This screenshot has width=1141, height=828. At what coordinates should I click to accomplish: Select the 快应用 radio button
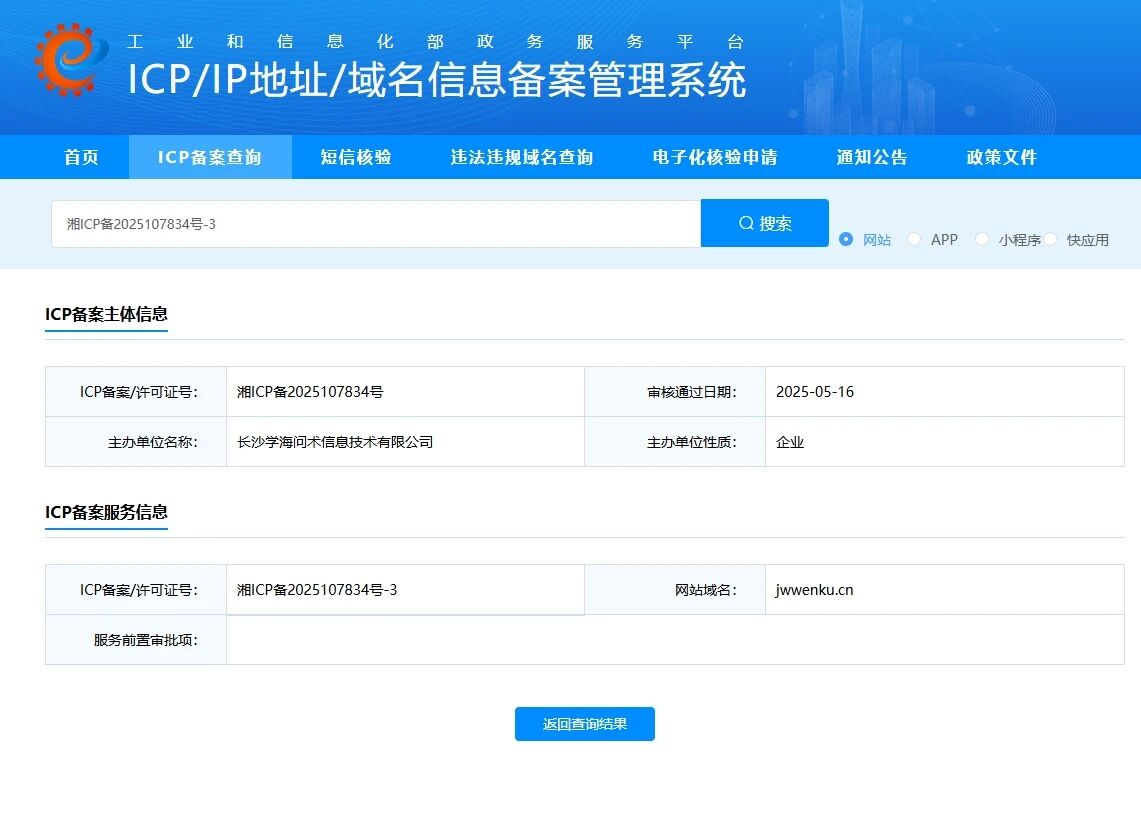pos(1050,239)
